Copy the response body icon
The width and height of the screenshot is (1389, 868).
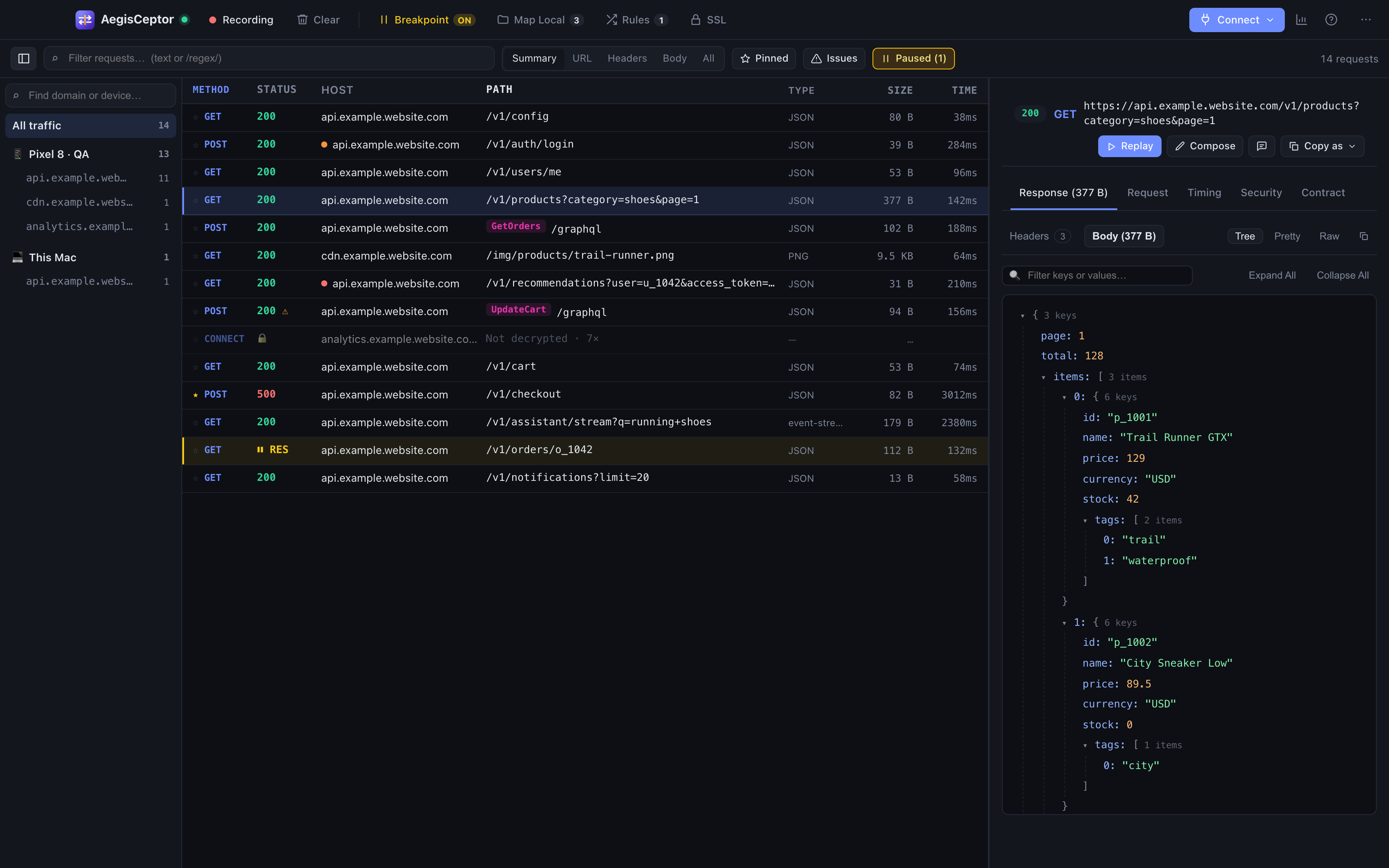1364,236
